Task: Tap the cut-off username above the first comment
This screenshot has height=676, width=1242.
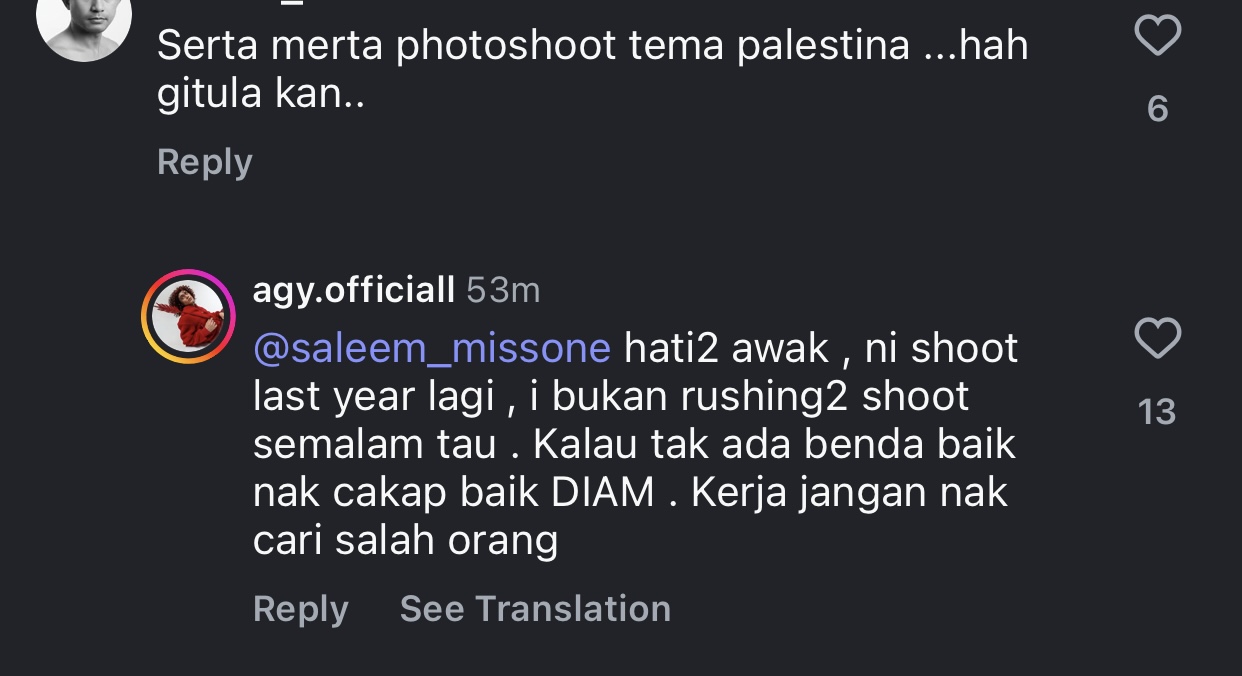Action: 290,4
